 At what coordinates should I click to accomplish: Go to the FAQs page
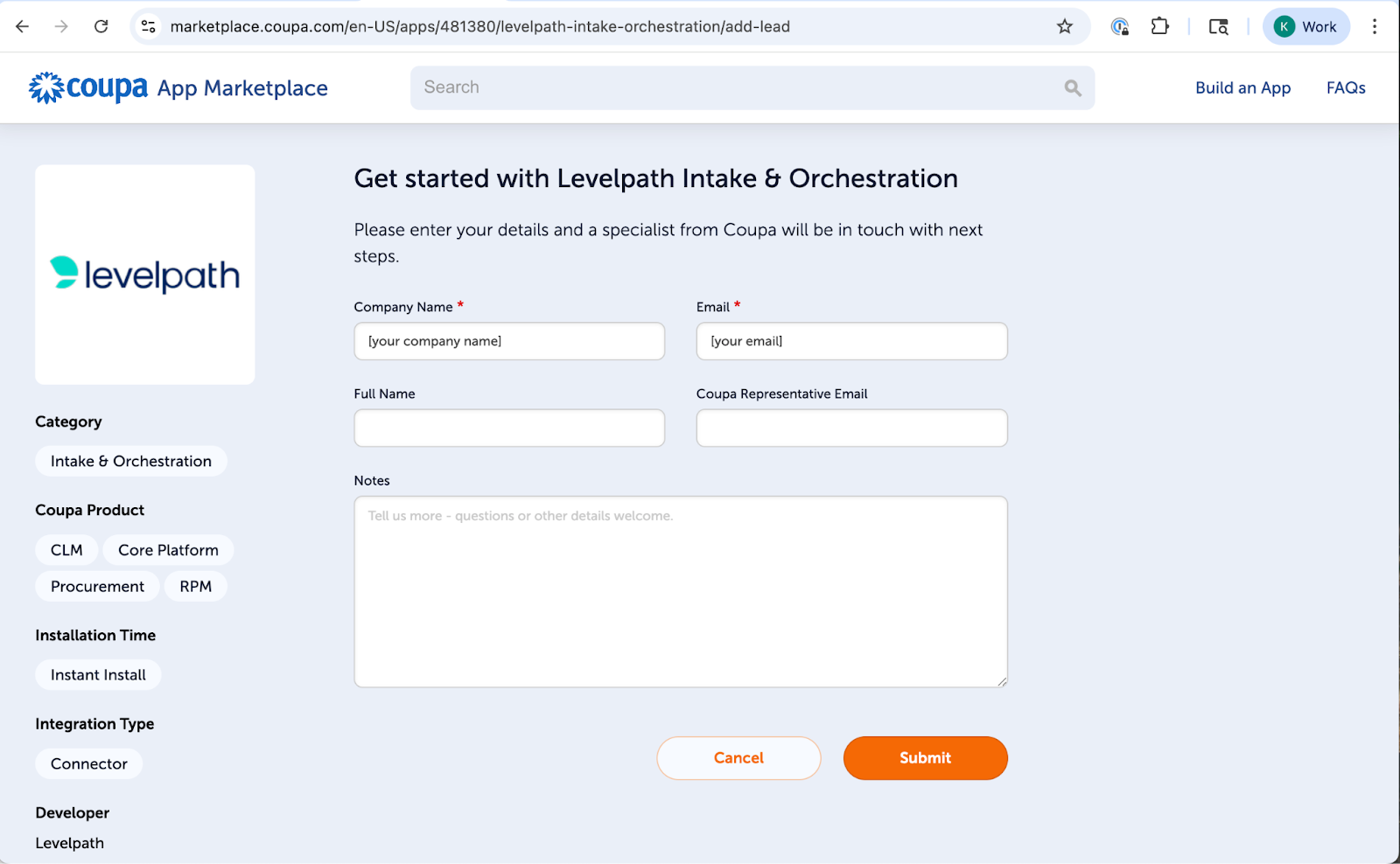pos(1345,87)
